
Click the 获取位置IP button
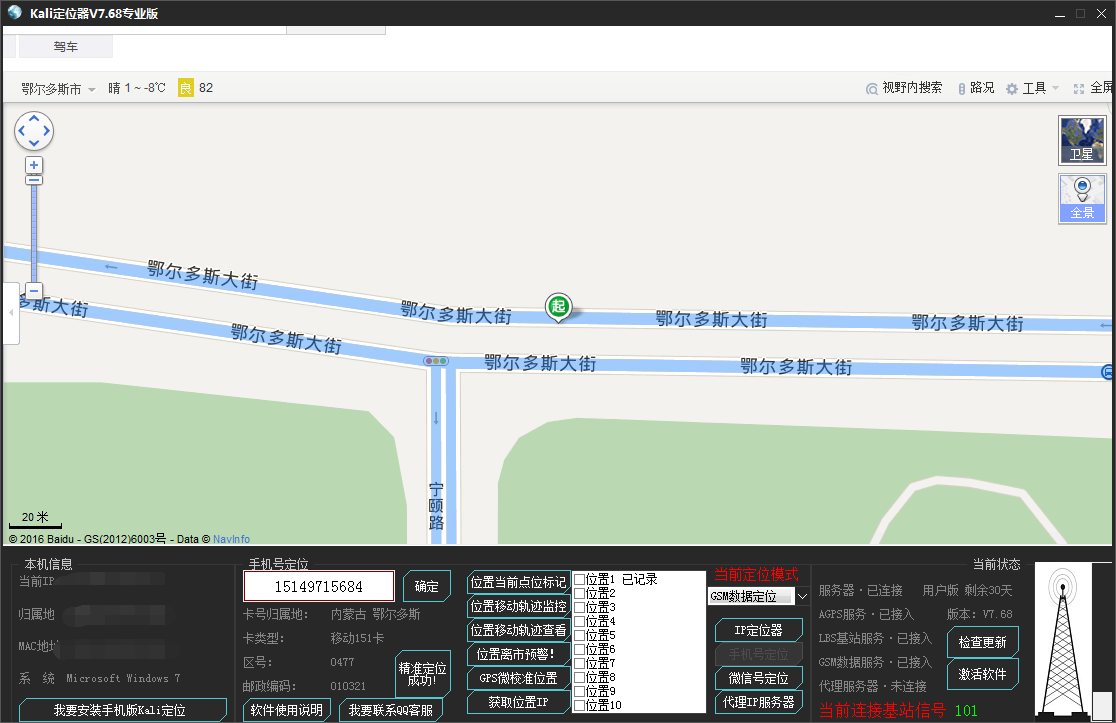518,702
